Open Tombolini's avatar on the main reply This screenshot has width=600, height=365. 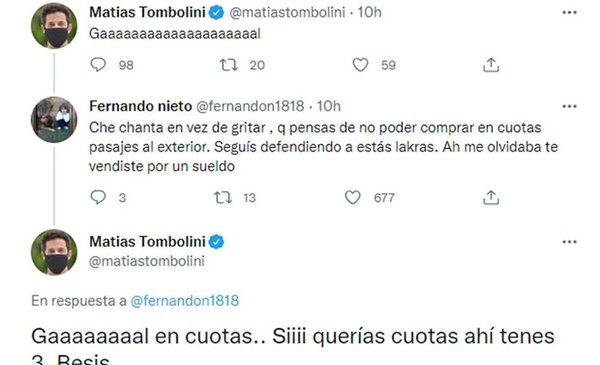[x=54, y=252]
